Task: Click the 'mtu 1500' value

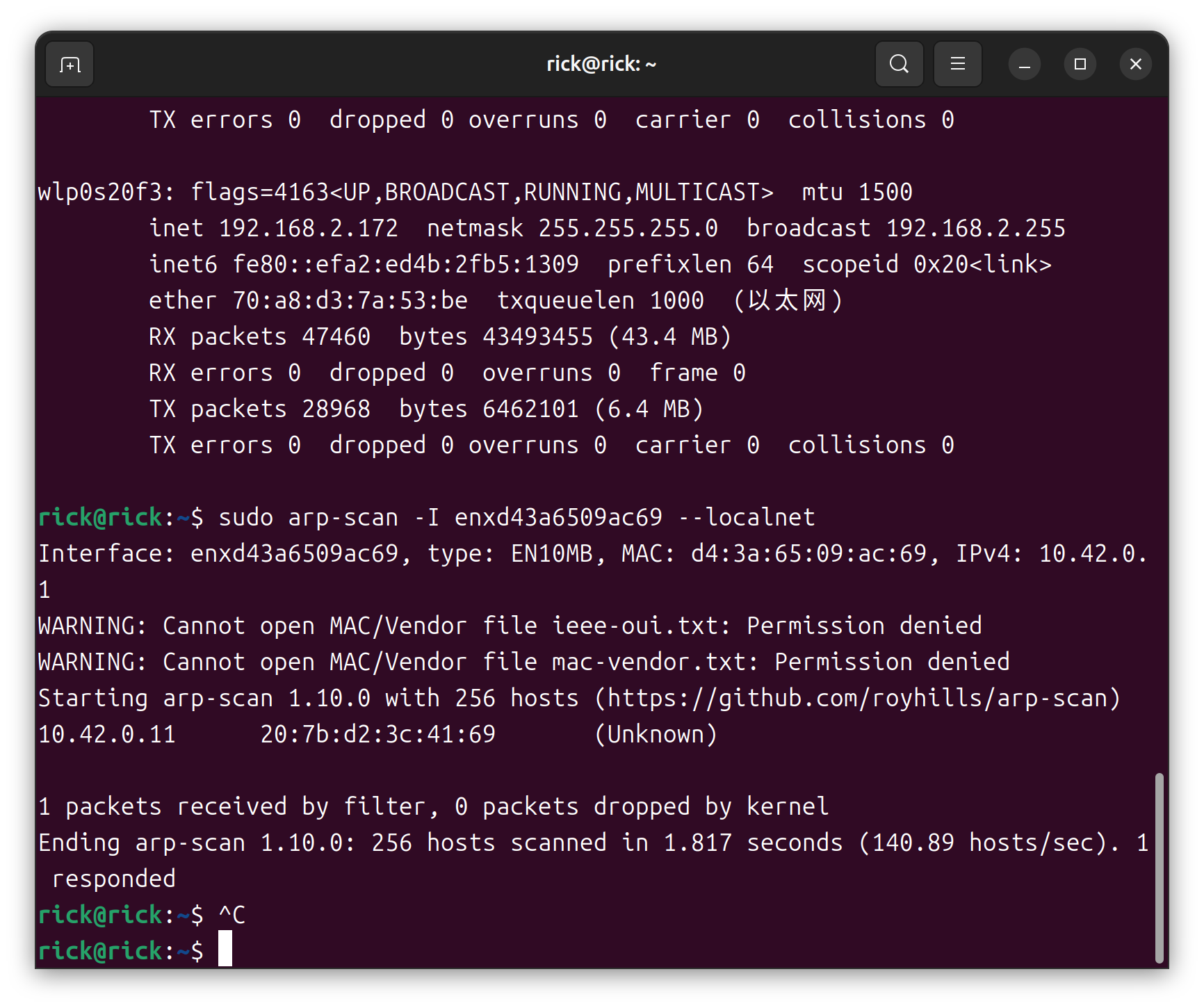Action: pyautogui.click(x=857, y=192)
